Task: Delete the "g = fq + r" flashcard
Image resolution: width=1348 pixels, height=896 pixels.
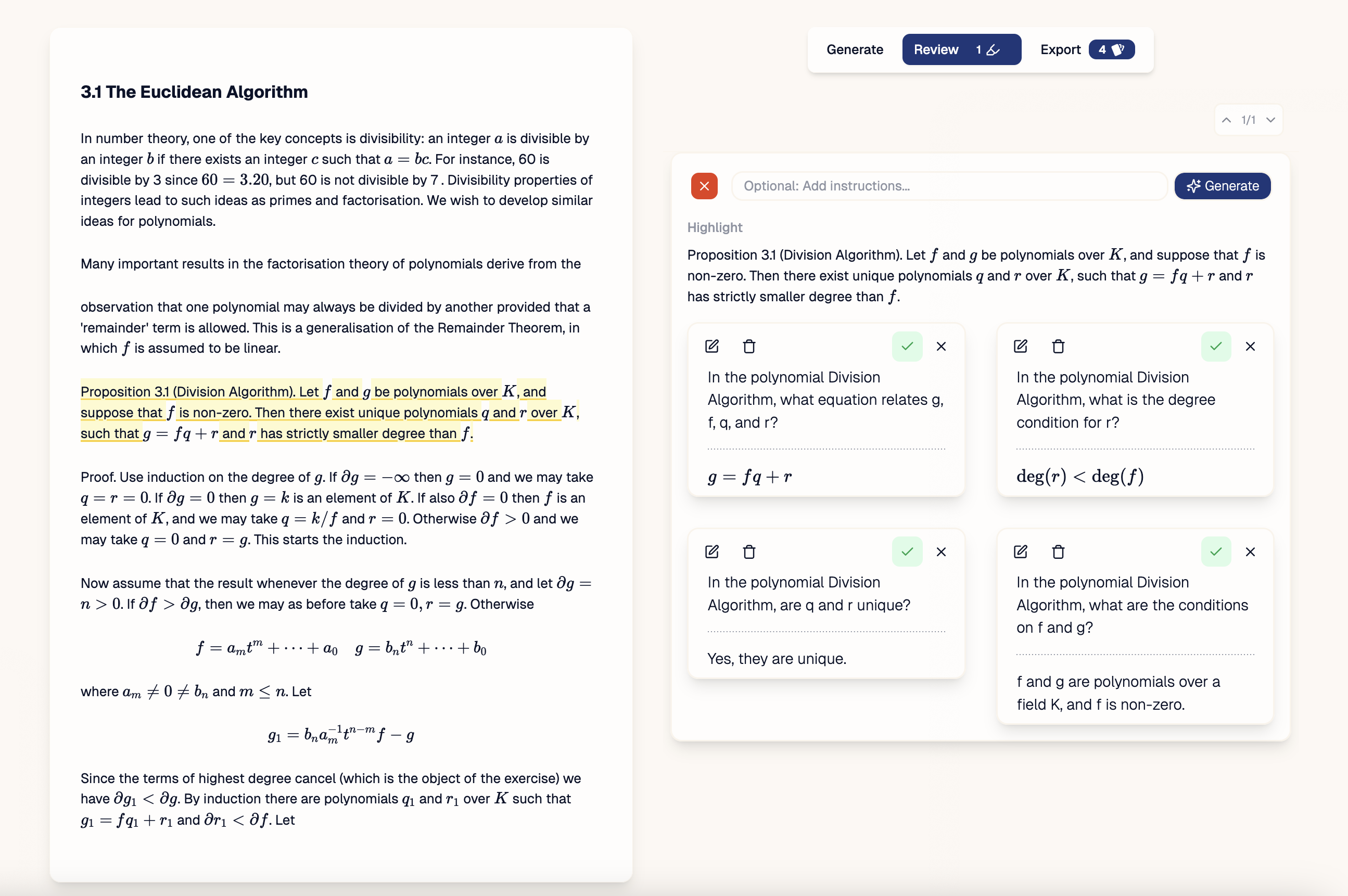Action: pos(748,347)
